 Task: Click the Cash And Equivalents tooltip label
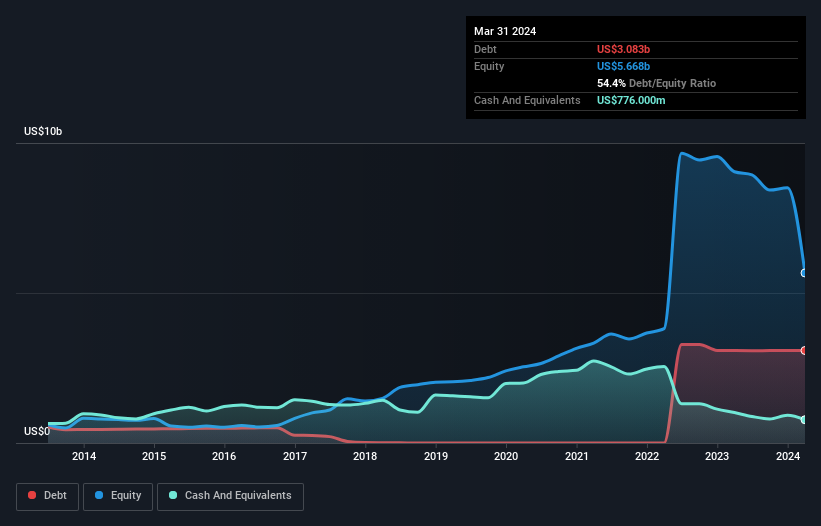pyautogui.click(x=527, y=100)
